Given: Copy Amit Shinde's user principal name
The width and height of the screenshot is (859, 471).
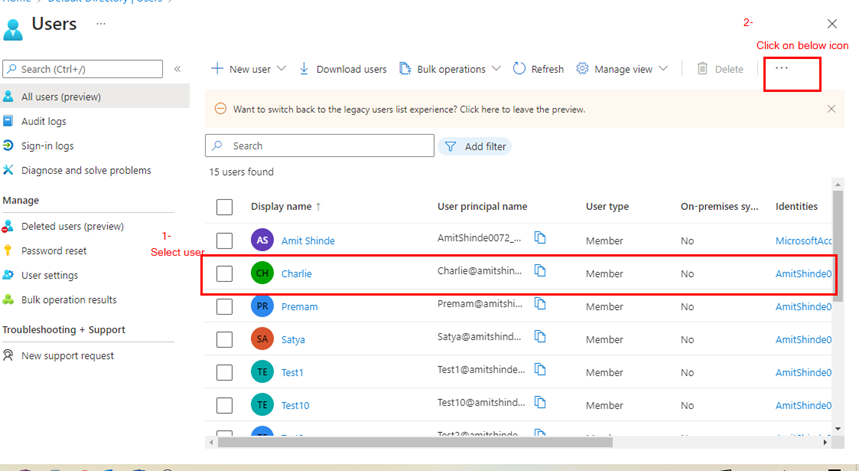Looking at the screenshot, I should [x=540, y=238].
